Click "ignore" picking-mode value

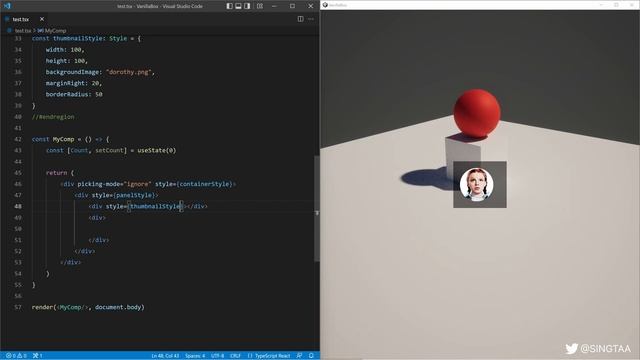(138, 184)
